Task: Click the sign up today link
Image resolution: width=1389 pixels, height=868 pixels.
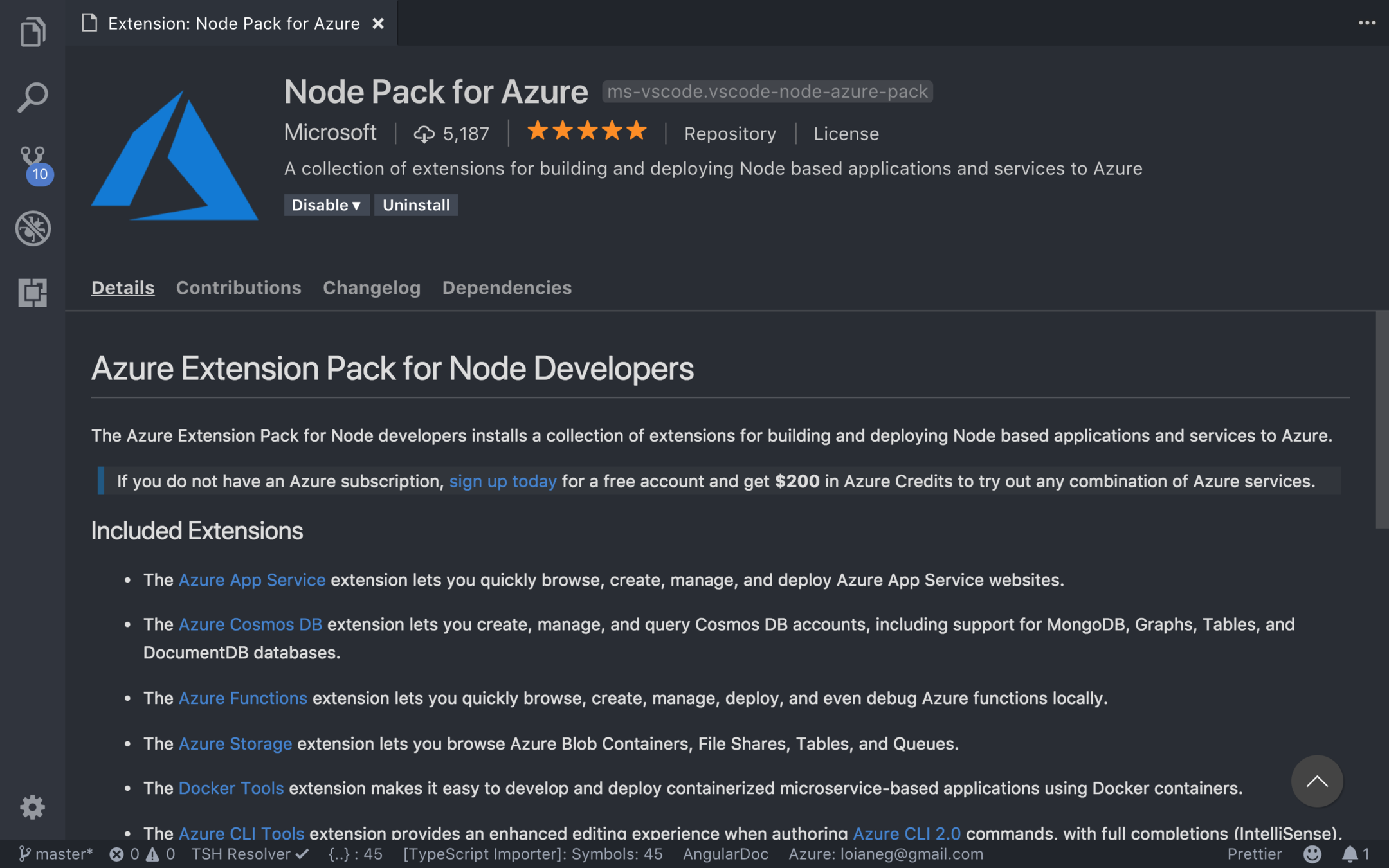Action: [503, 481]
